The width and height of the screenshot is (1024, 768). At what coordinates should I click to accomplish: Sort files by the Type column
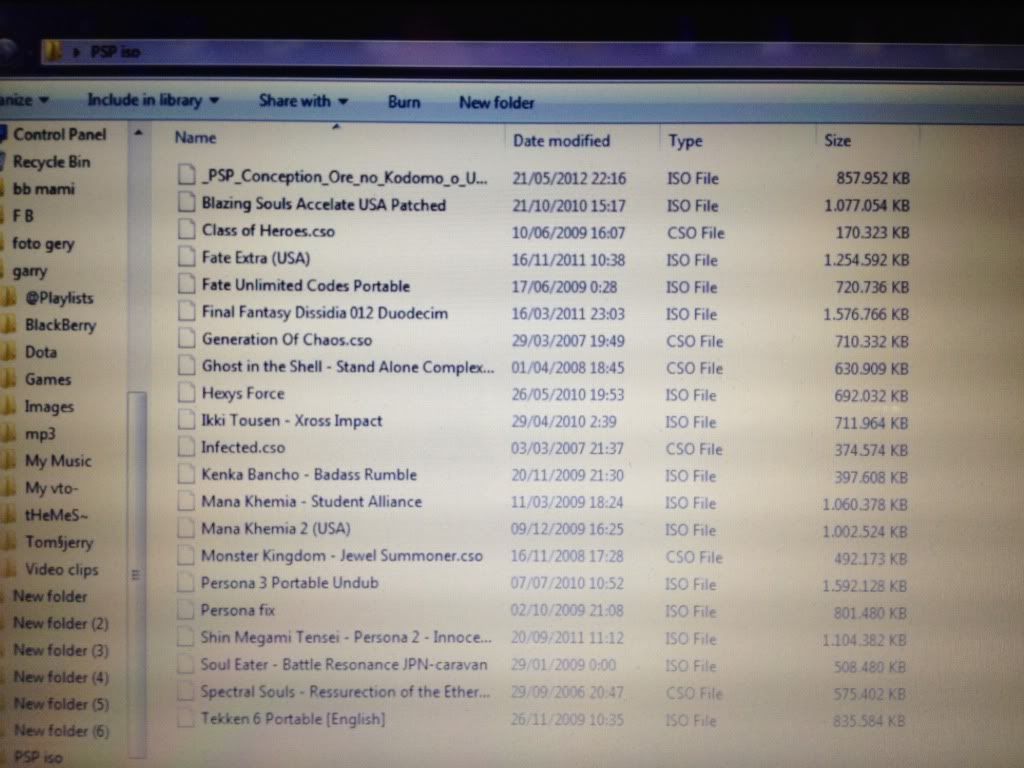coord(685,141)
